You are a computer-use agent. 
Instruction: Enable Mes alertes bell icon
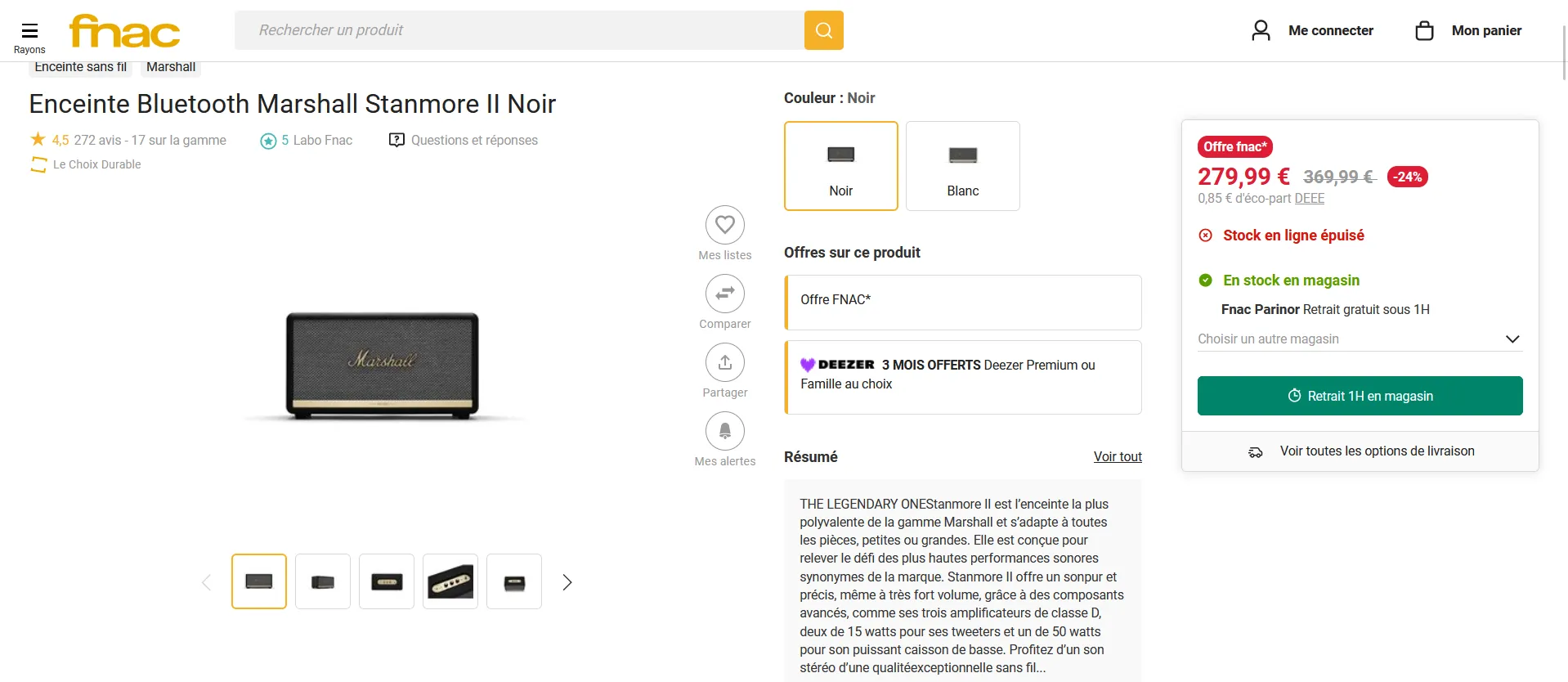(724, 431)
